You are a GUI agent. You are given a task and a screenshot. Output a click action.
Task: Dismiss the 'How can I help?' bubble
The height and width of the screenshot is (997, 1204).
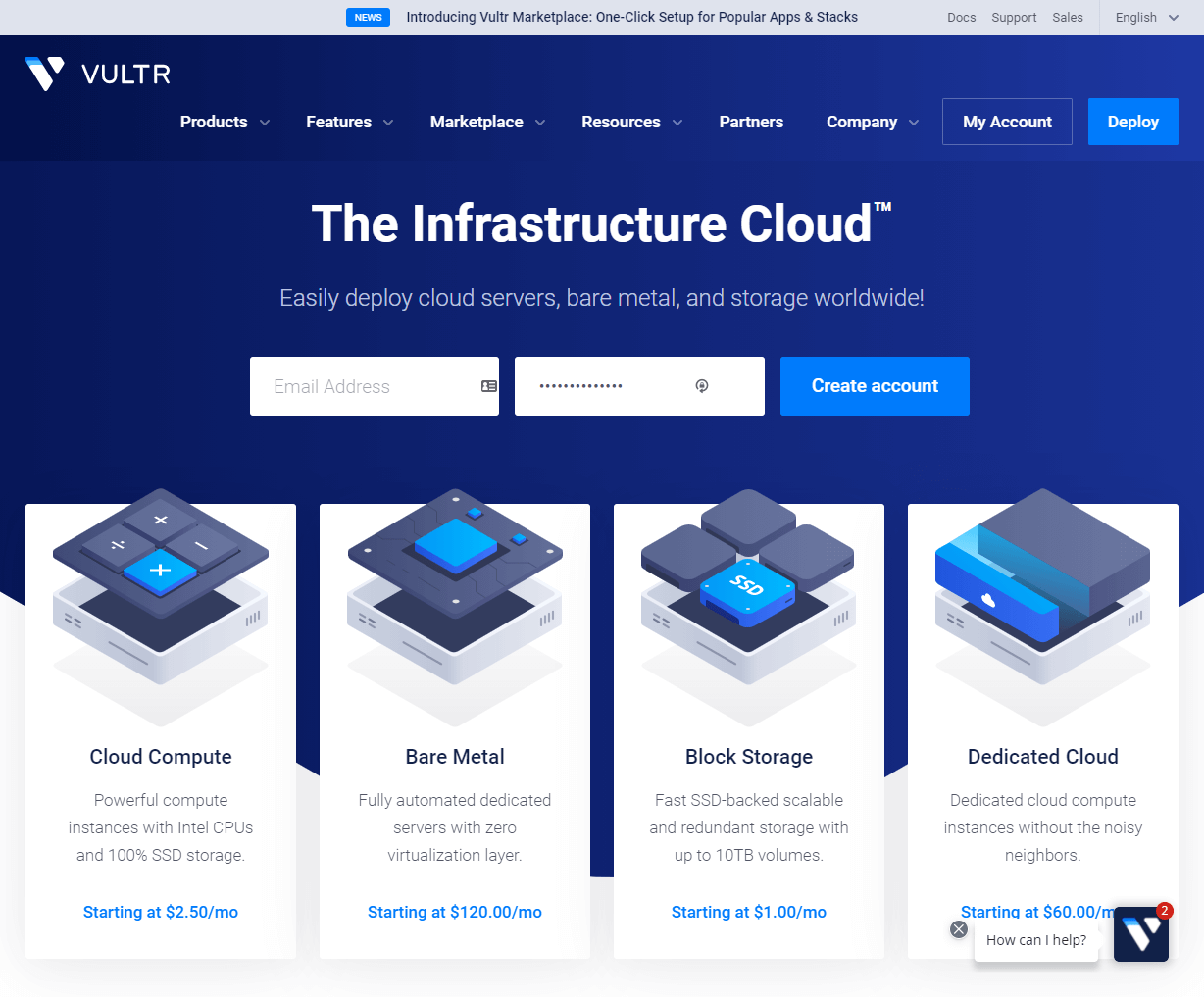959,929
